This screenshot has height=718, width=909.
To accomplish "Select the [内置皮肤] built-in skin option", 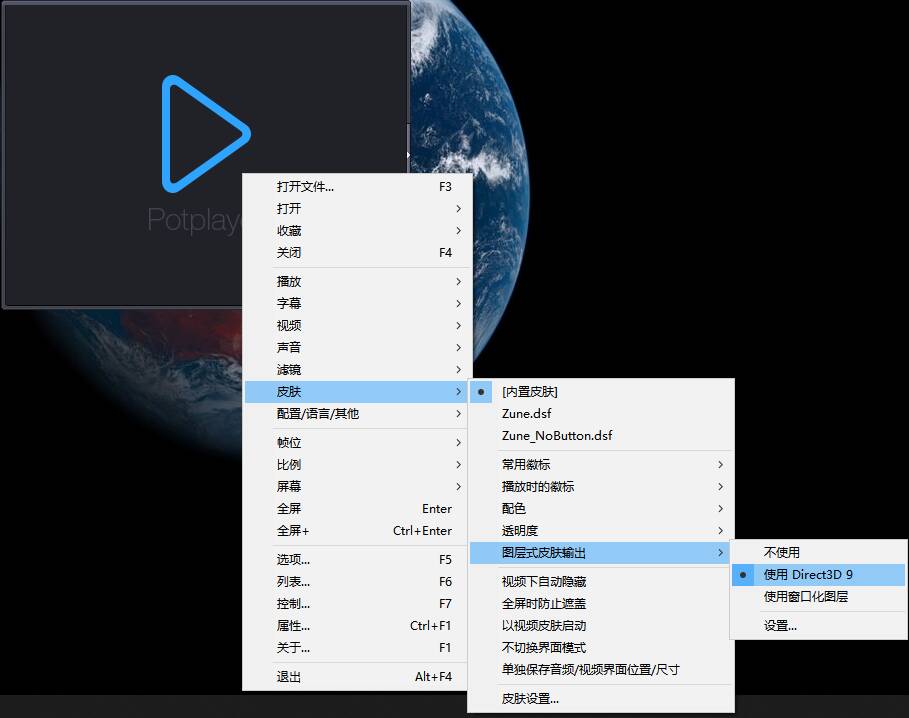I will (529, 392).
